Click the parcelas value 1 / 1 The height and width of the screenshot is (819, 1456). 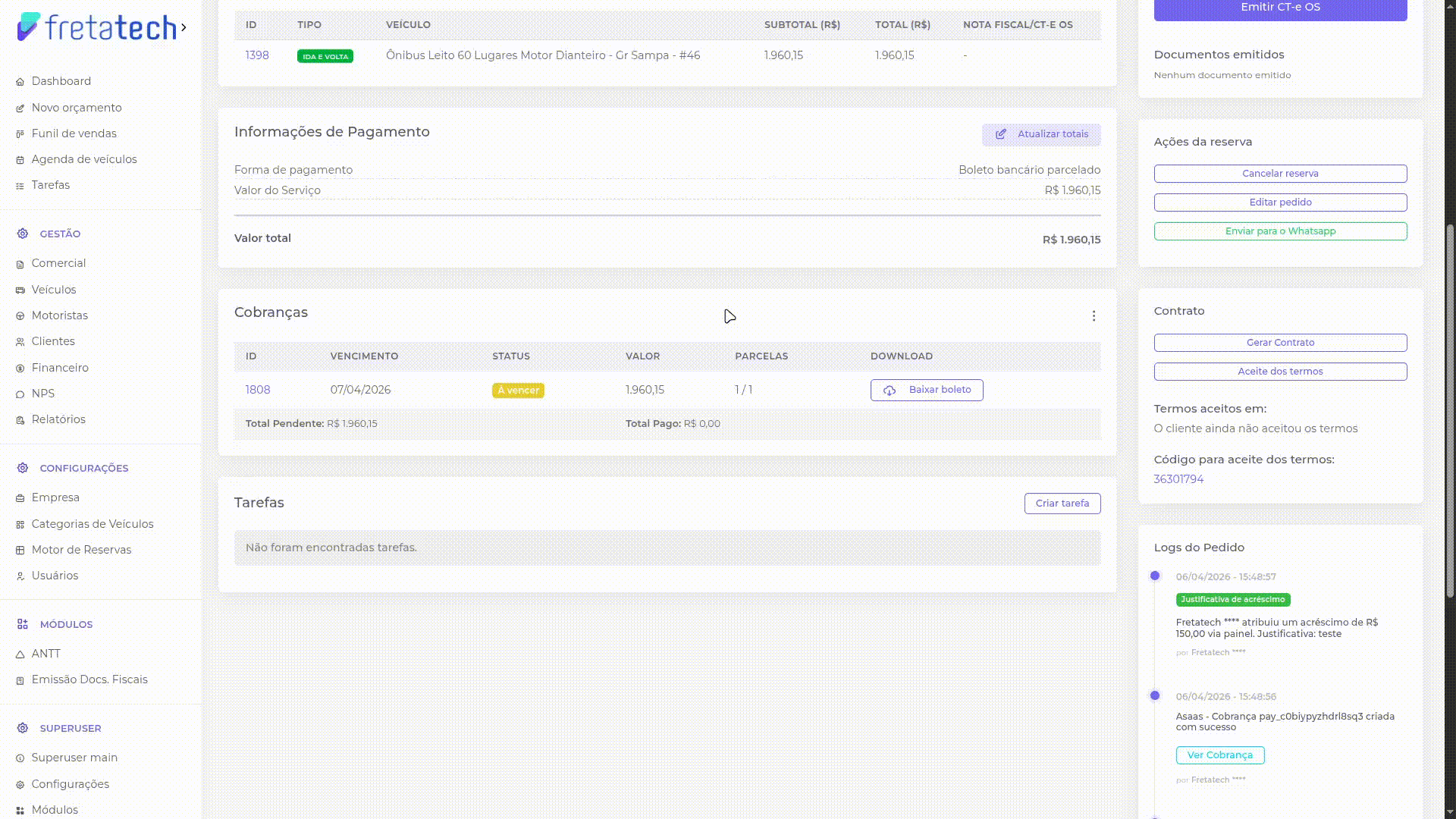point(743,390)
